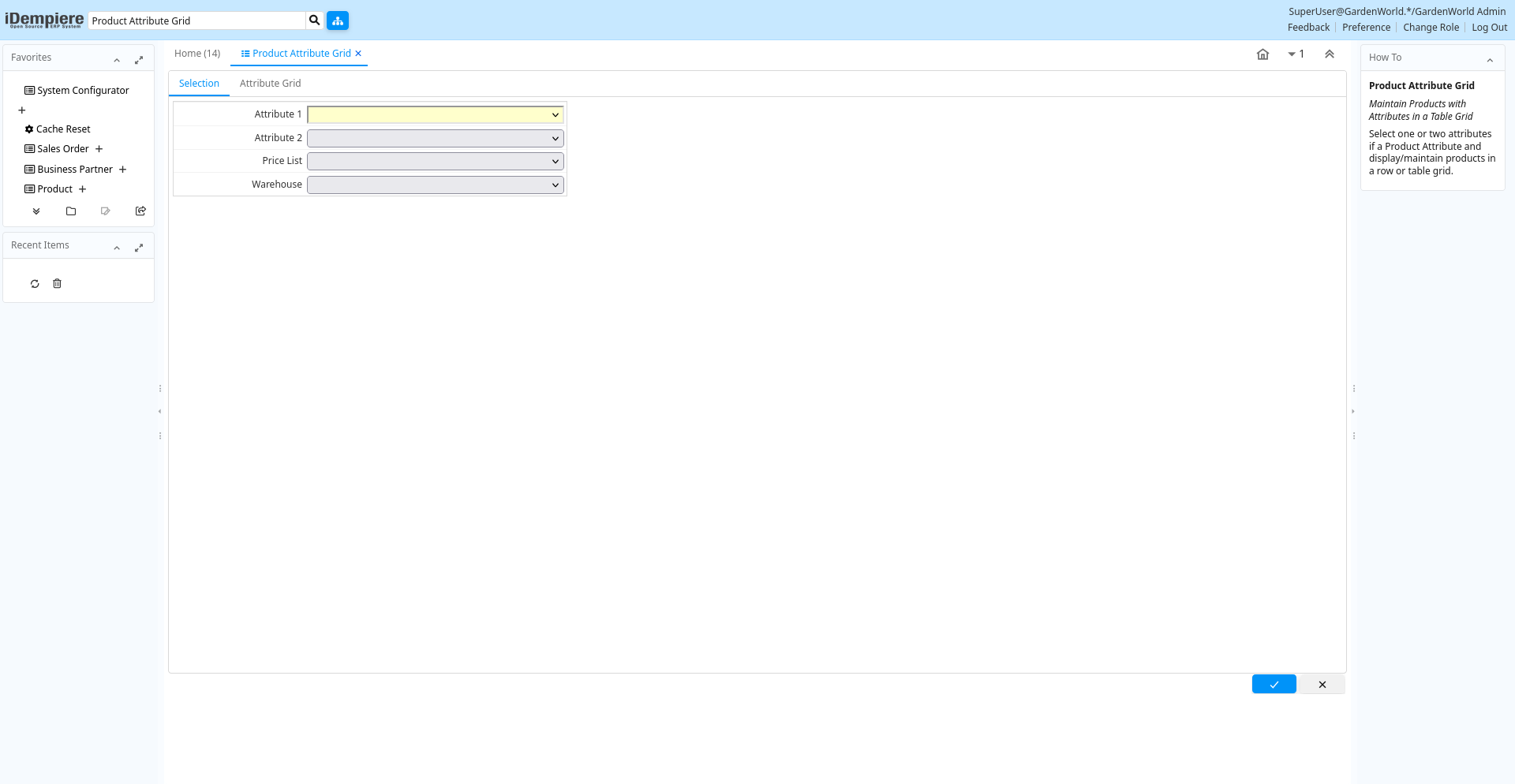
Task: Refresh the Recent Items list
Action: [35, 284]
